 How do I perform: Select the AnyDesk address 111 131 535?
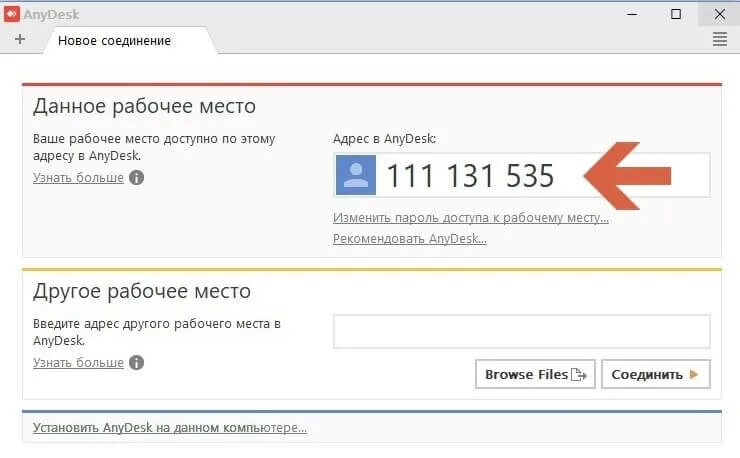tap(470, 176)
